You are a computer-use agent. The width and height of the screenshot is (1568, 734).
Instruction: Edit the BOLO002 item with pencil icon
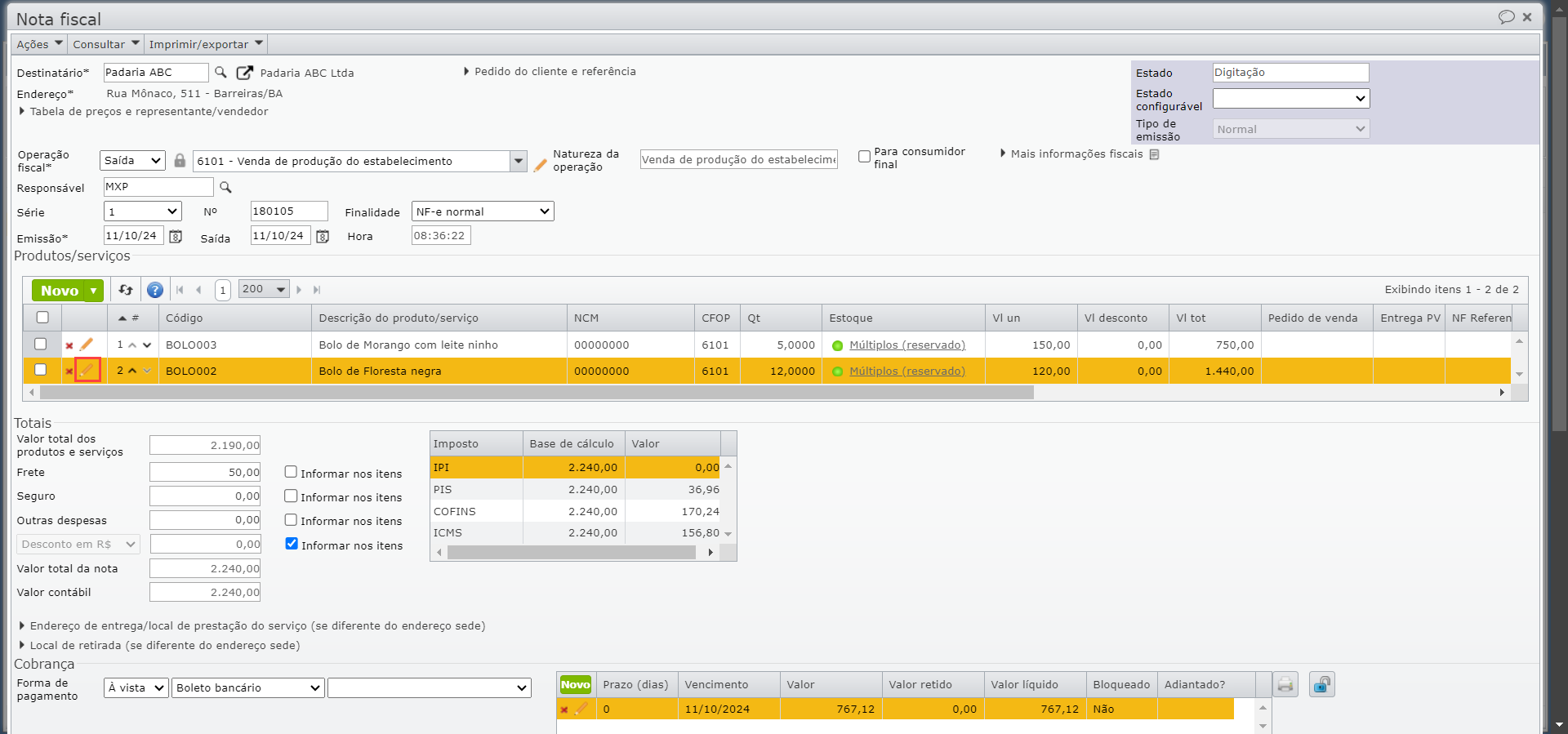pyautogui.click(x=87, y=371)
